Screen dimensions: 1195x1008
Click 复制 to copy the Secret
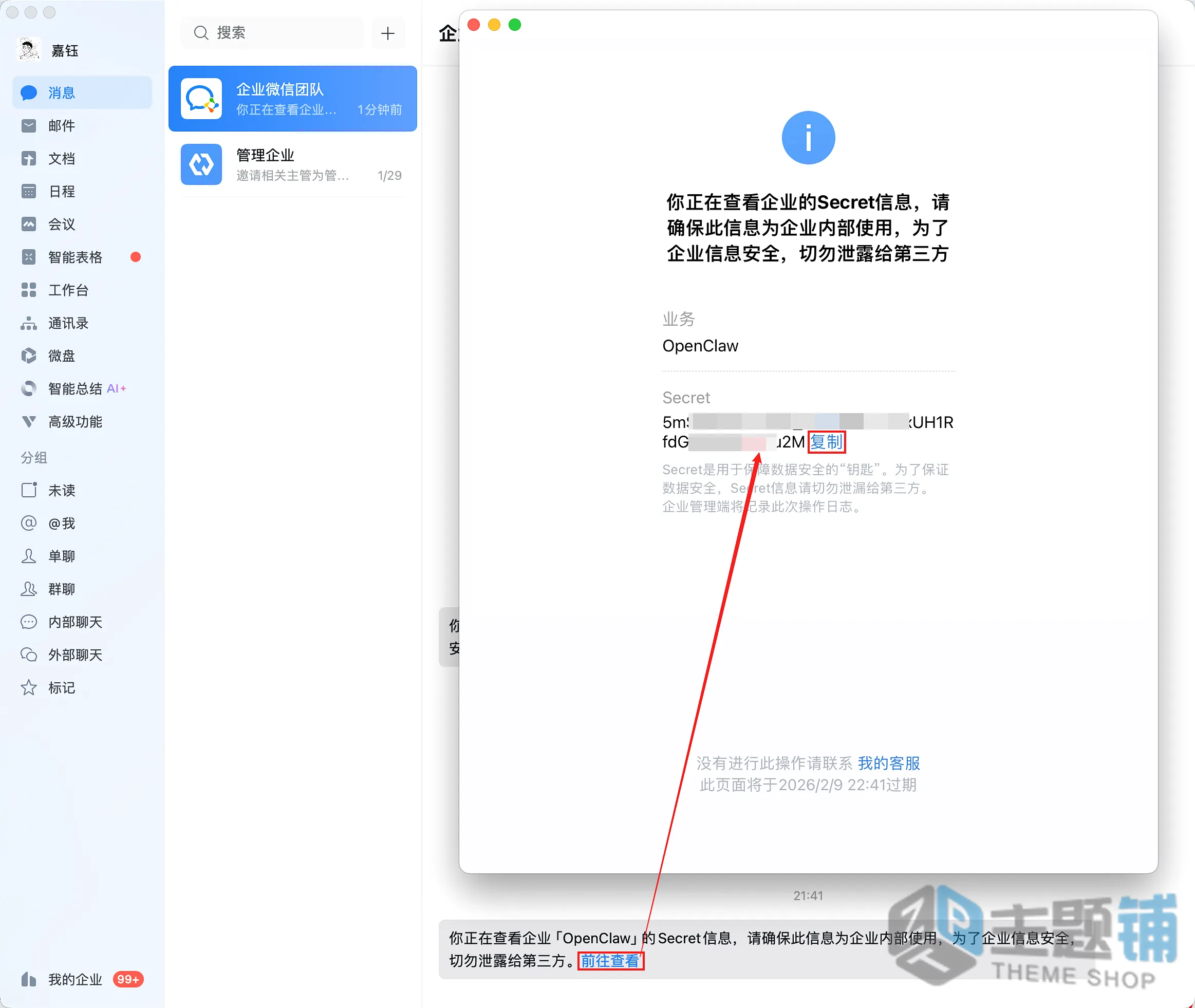(827, 442)
